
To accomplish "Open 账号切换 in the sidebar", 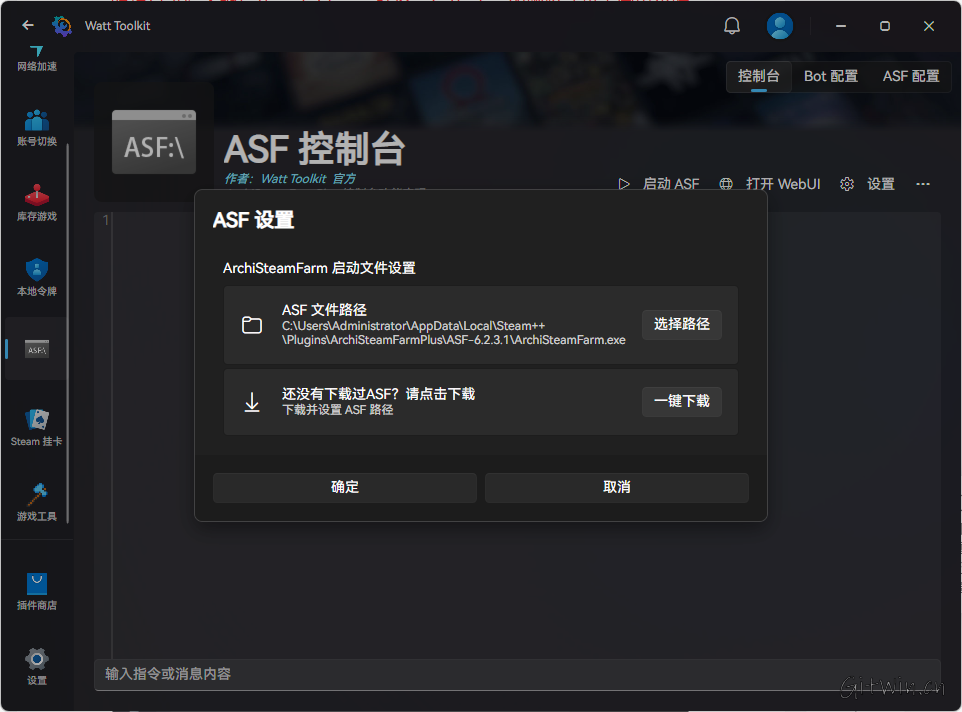I will tap(36, 128).
